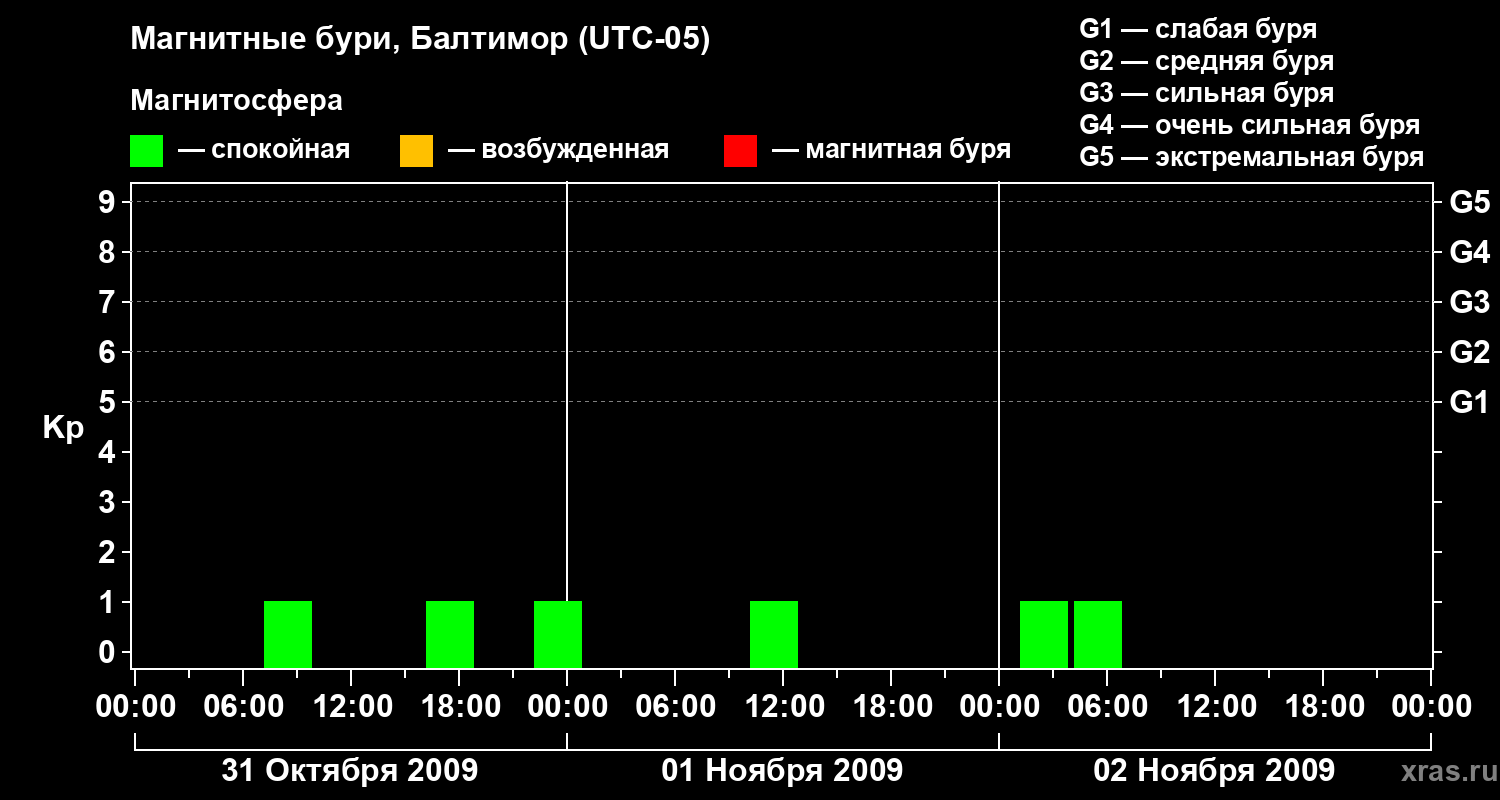Click the date label '31 Октября 2009'

pos(350,770)
